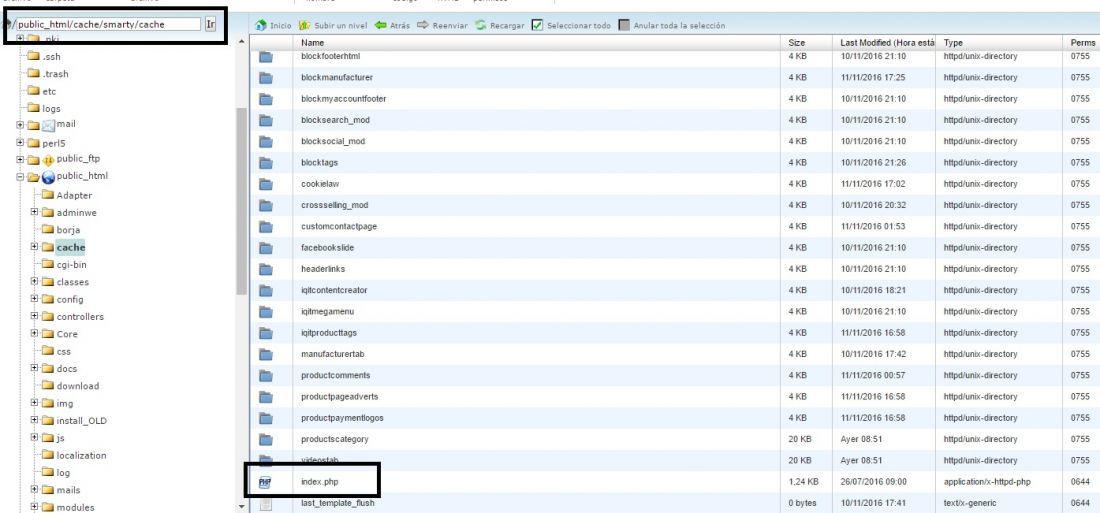Expand the public_ftp tree node

[x=20, y=160]
